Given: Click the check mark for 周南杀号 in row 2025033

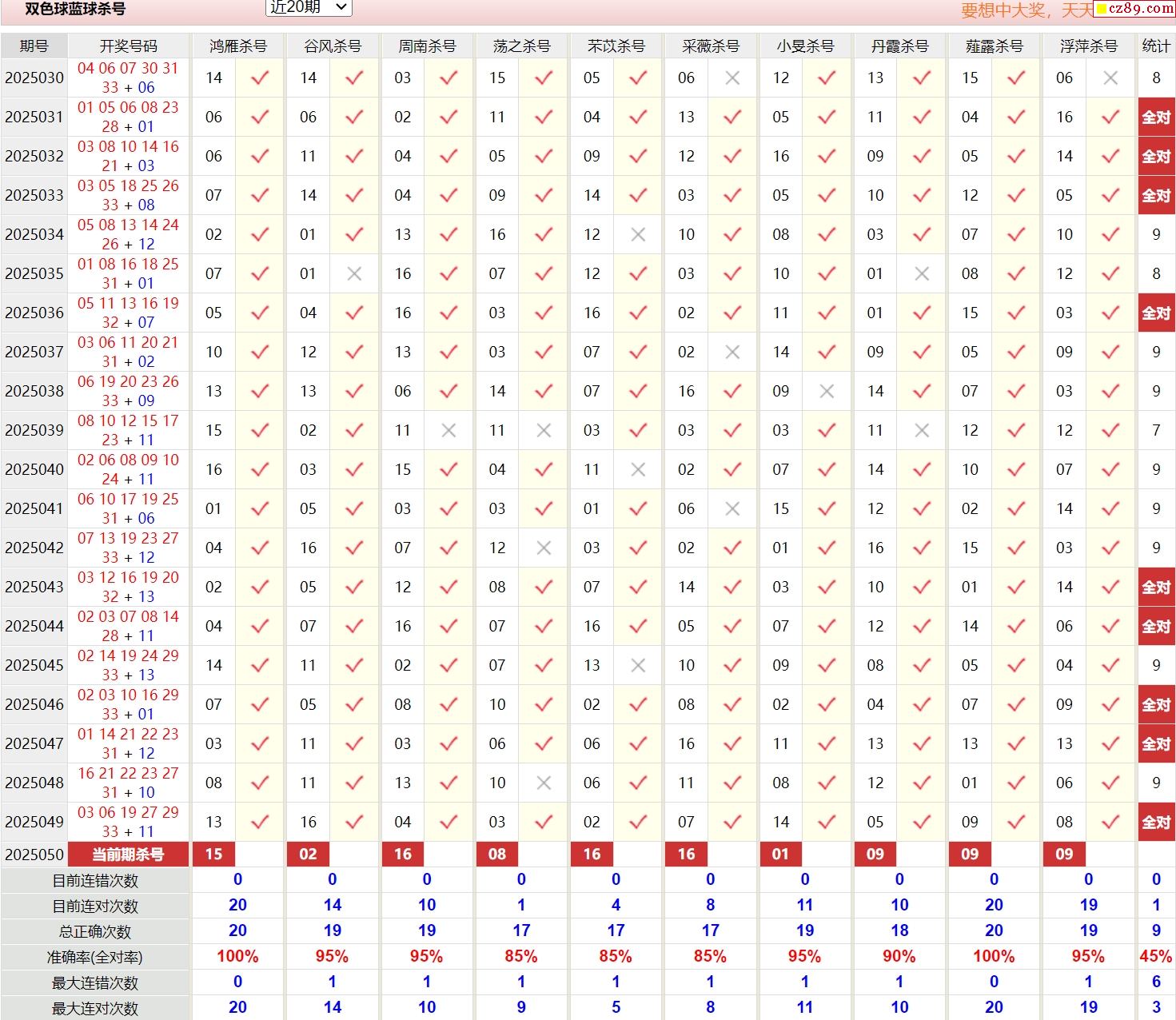Looking at the screenshot, I should click(449, 196).
